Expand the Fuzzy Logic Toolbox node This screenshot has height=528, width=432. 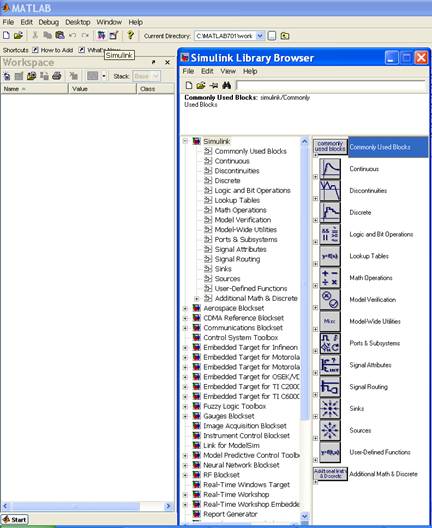coord(185,406)
